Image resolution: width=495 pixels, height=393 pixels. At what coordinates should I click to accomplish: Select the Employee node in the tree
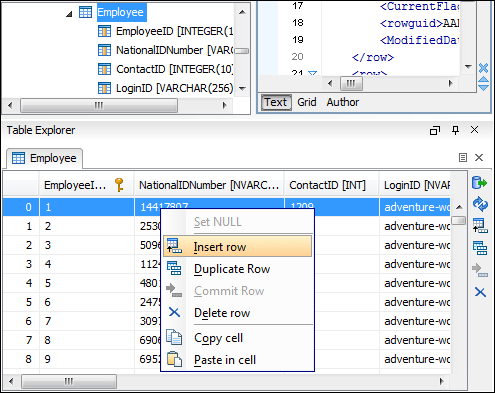pos(121,12)
